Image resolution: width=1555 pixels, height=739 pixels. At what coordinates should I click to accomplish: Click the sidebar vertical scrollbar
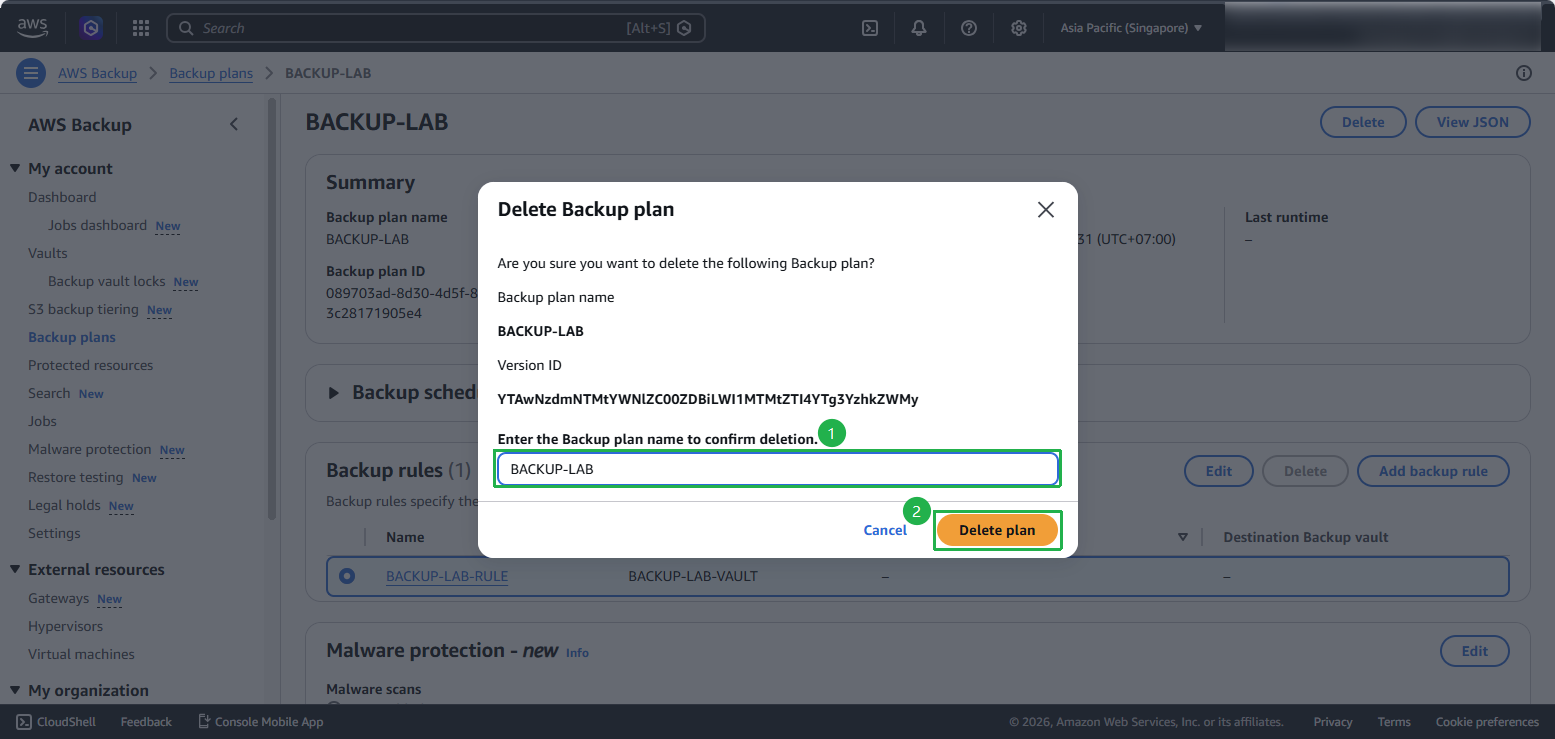point(271,310)
